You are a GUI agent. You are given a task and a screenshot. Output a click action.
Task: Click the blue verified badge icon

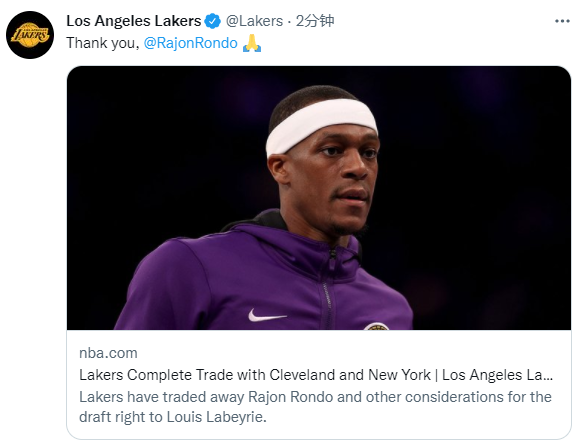click(213, 21)
